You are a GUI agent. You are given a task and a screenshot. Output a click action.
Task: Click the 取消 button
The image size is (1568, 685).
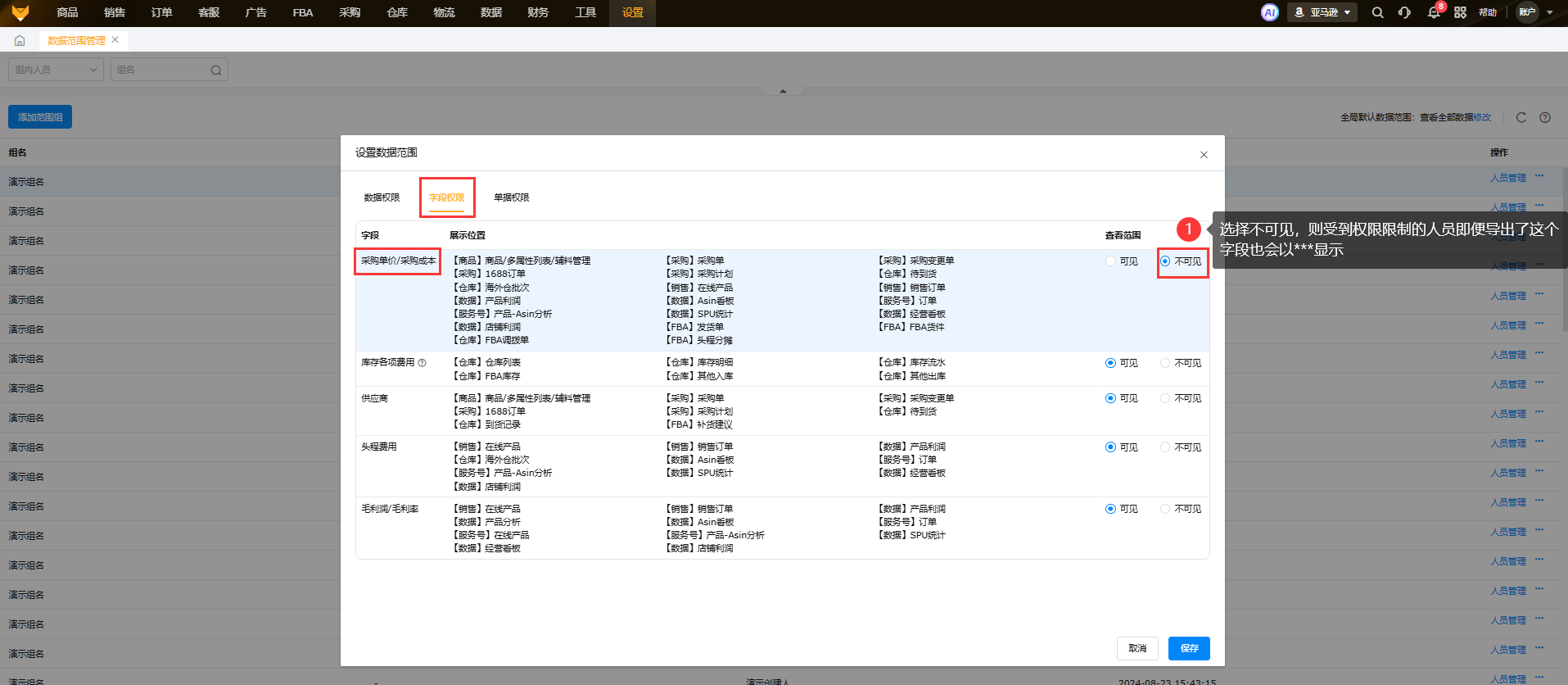pos(1137,648)
